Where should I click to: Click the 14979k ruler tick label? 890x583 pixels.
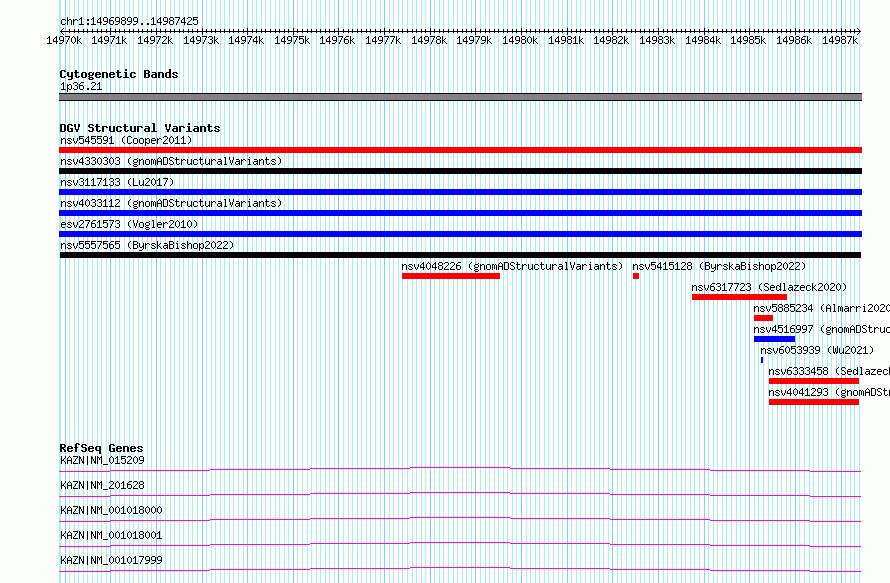(474, 40)
